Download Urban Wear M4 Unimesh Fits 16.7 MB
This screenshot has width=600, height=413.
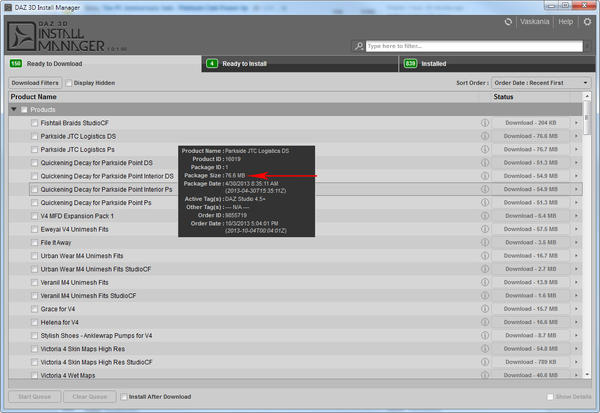[531, 256]
